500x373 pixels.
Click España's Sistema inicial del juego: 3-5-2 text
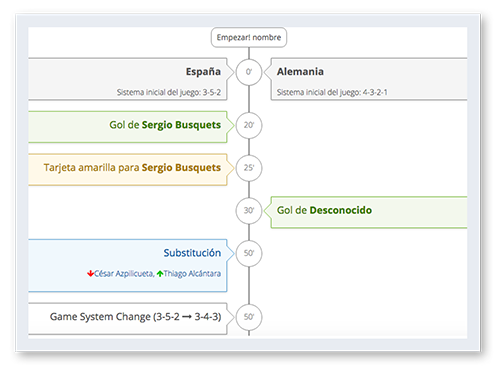coord(169,92)
